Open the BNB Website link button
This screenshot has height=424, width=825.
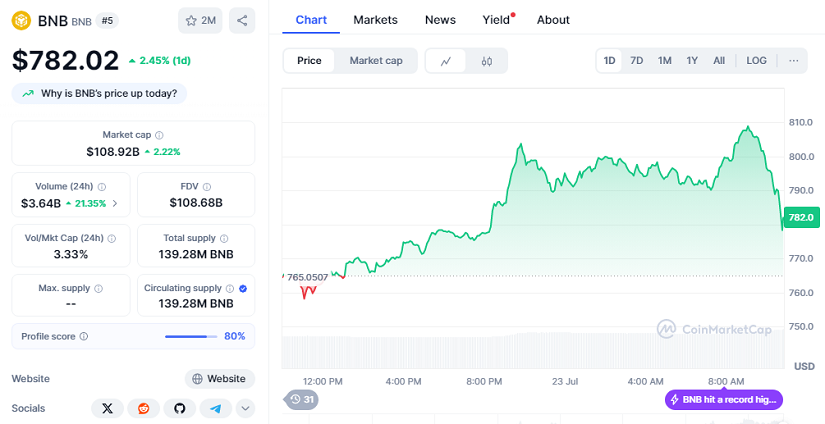[x=219, y=379]
